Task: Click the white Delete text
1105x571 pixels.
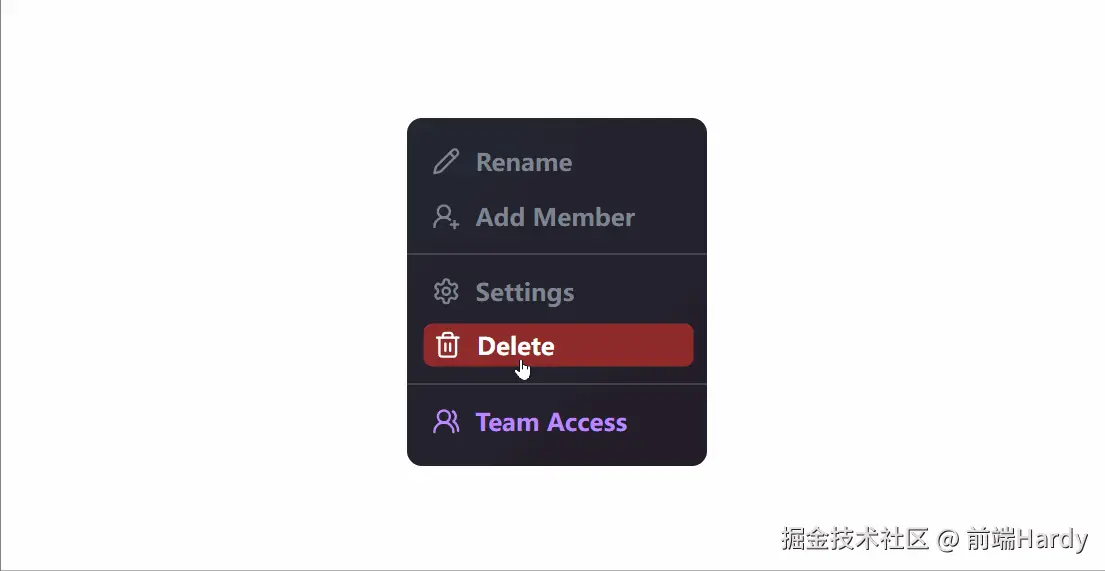Action: pyautogui.click(x=516, y=345)
